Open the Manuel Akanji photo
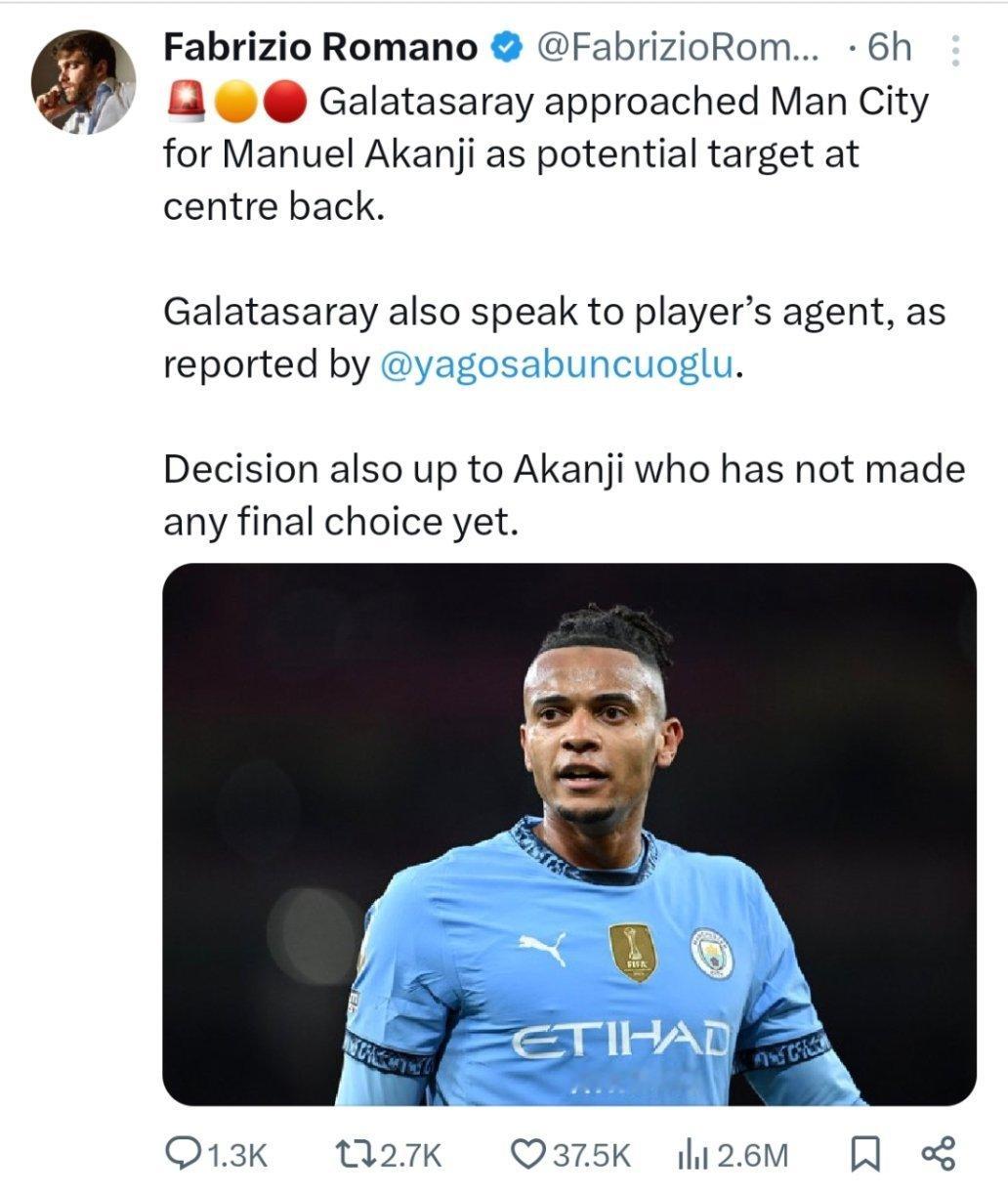 (569, 834)
